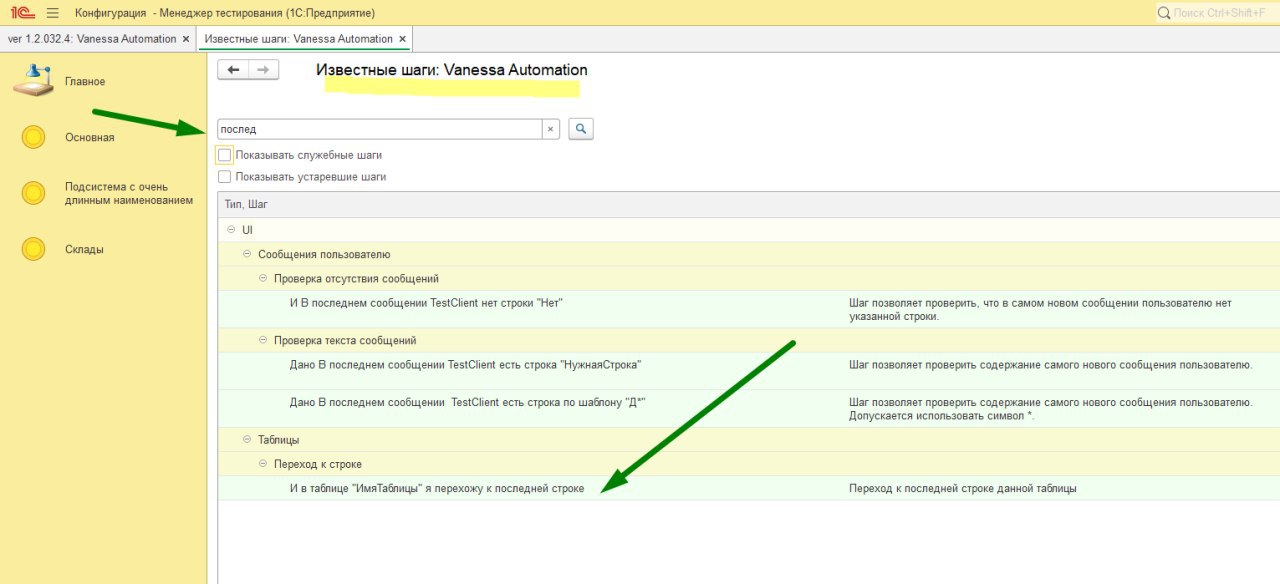Click the UI group label
The width and height of the screenshot is (1280, 584).
248,230
